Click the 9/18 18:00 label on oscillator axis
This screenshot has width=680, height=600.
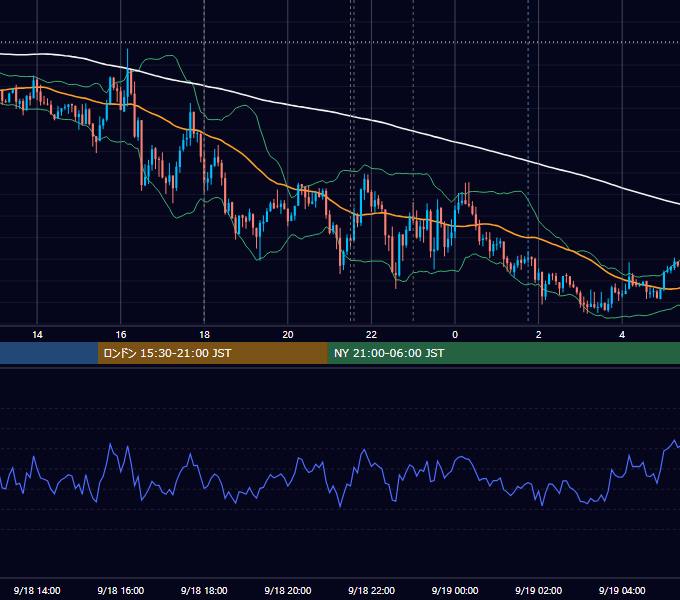pos(204,590)
